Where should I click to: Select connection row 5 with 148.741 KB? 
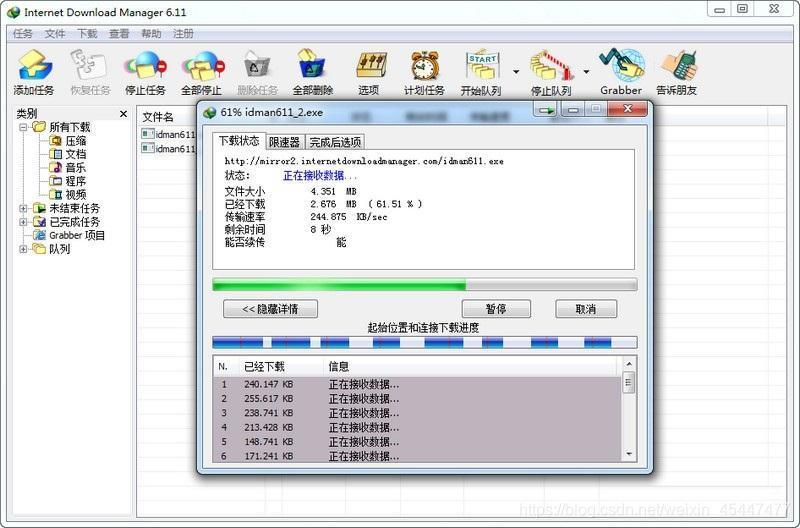click(417, 441)
